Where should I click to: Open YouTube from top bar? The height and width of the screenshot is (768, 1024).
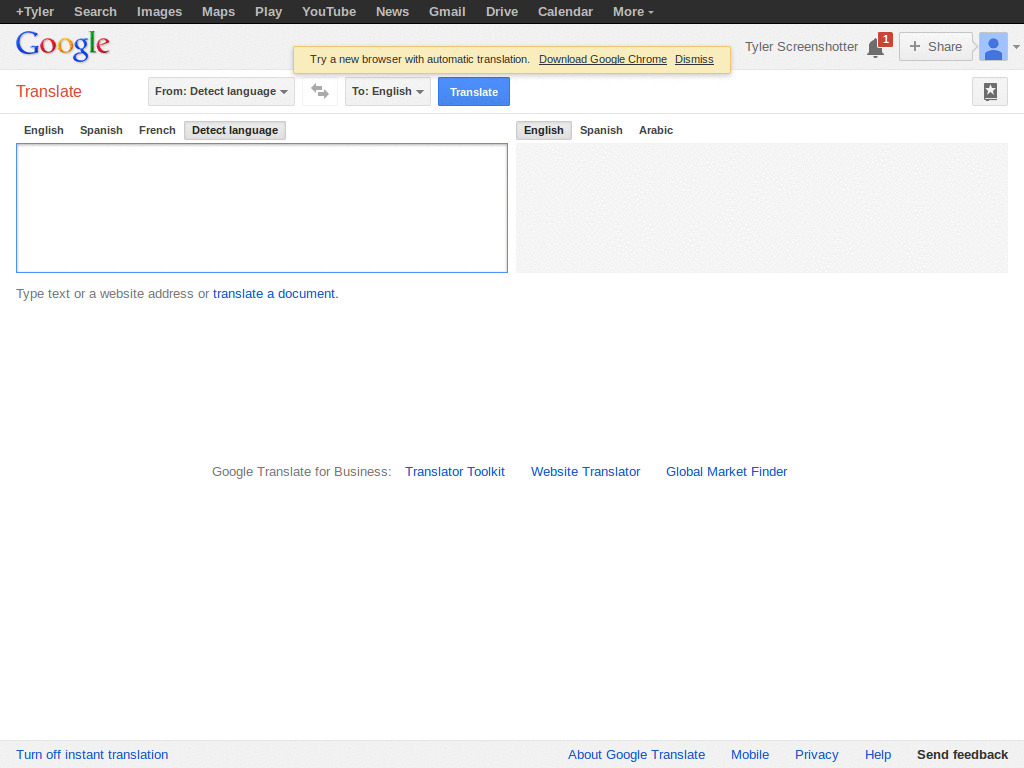coord(329,12)
